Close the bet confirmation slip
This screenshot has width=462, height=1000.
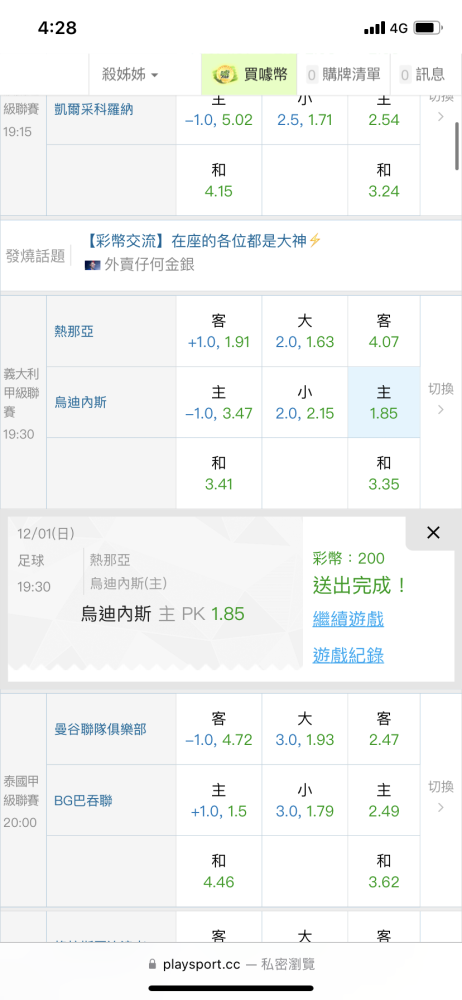[x=433, y=533]
